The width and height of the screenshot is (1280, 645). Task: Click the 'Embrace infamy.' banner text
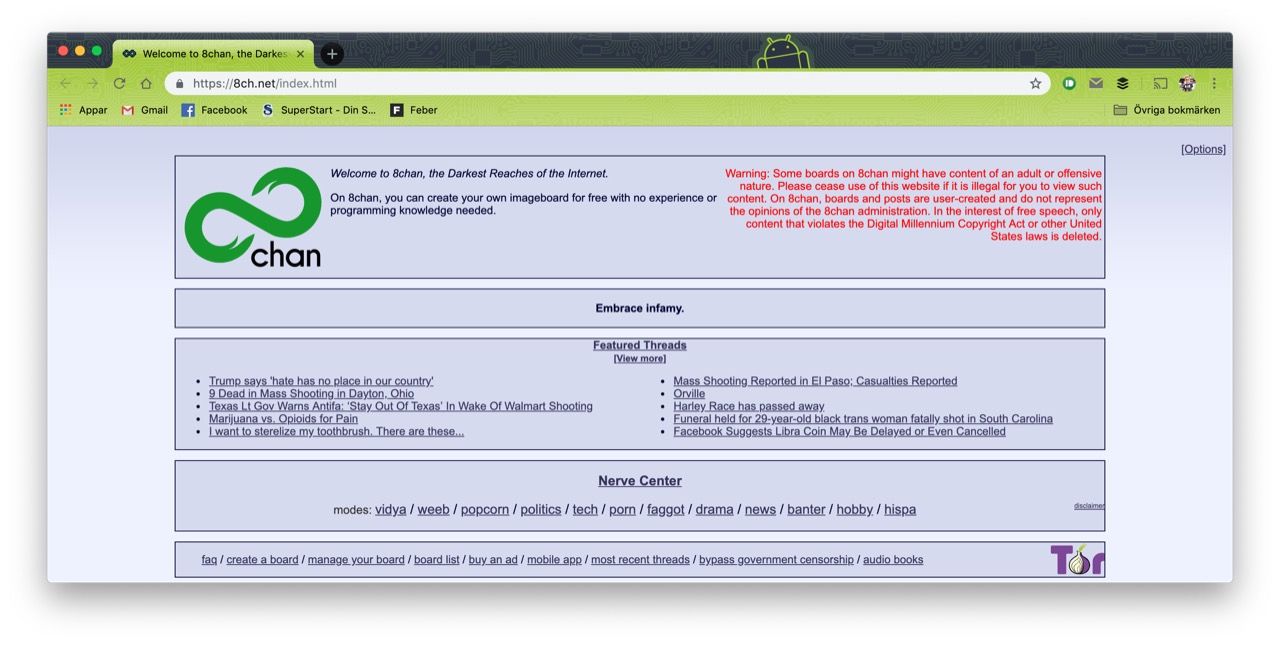(640, 308)
